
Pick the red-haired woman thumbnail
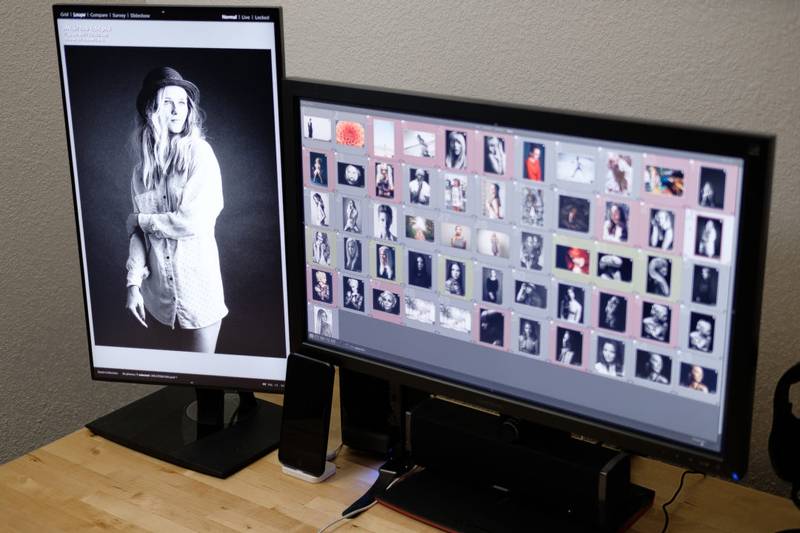[572, 258]
